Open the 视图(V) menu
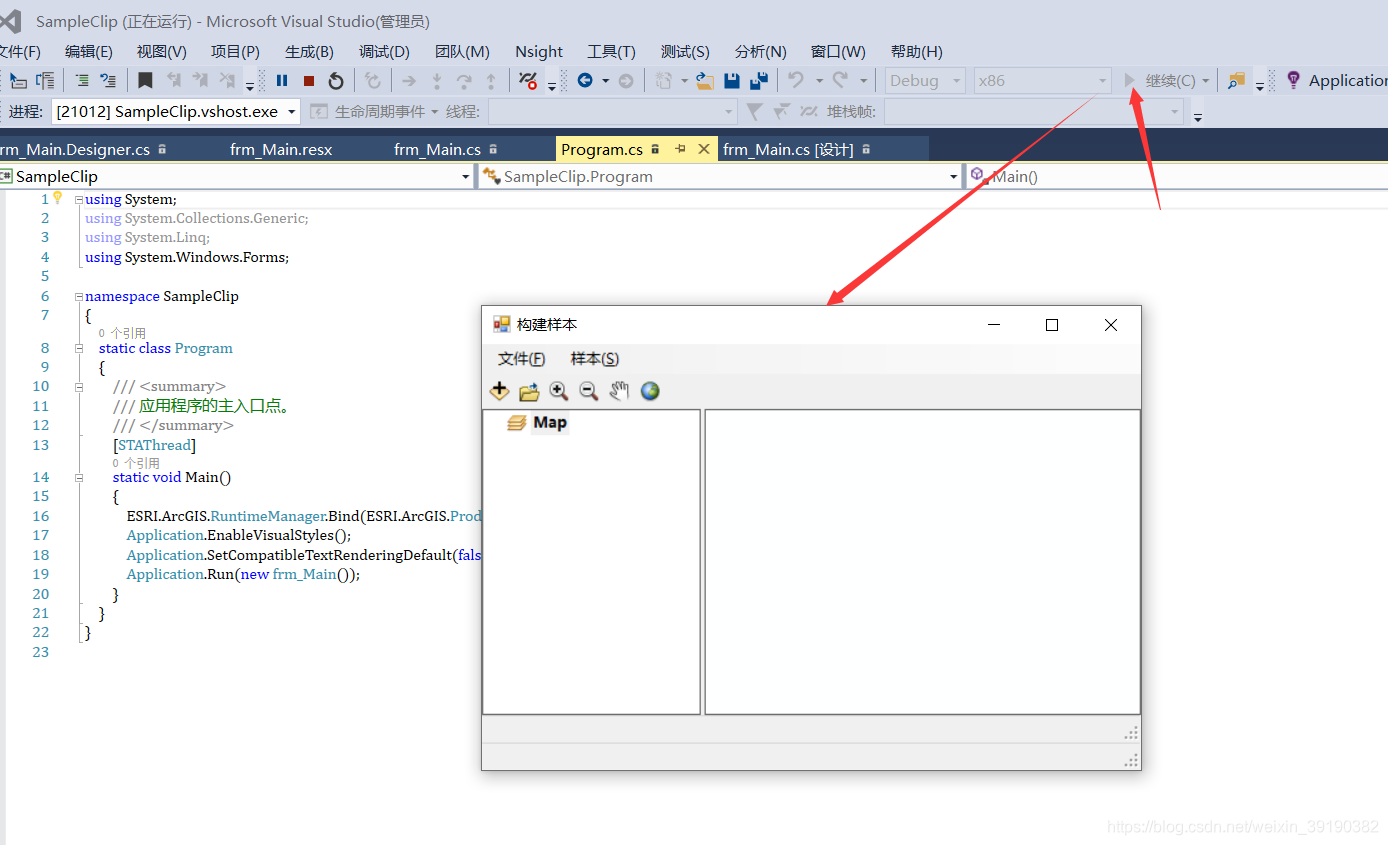This screenshot has height=845, width=1388. click(162, 52)
